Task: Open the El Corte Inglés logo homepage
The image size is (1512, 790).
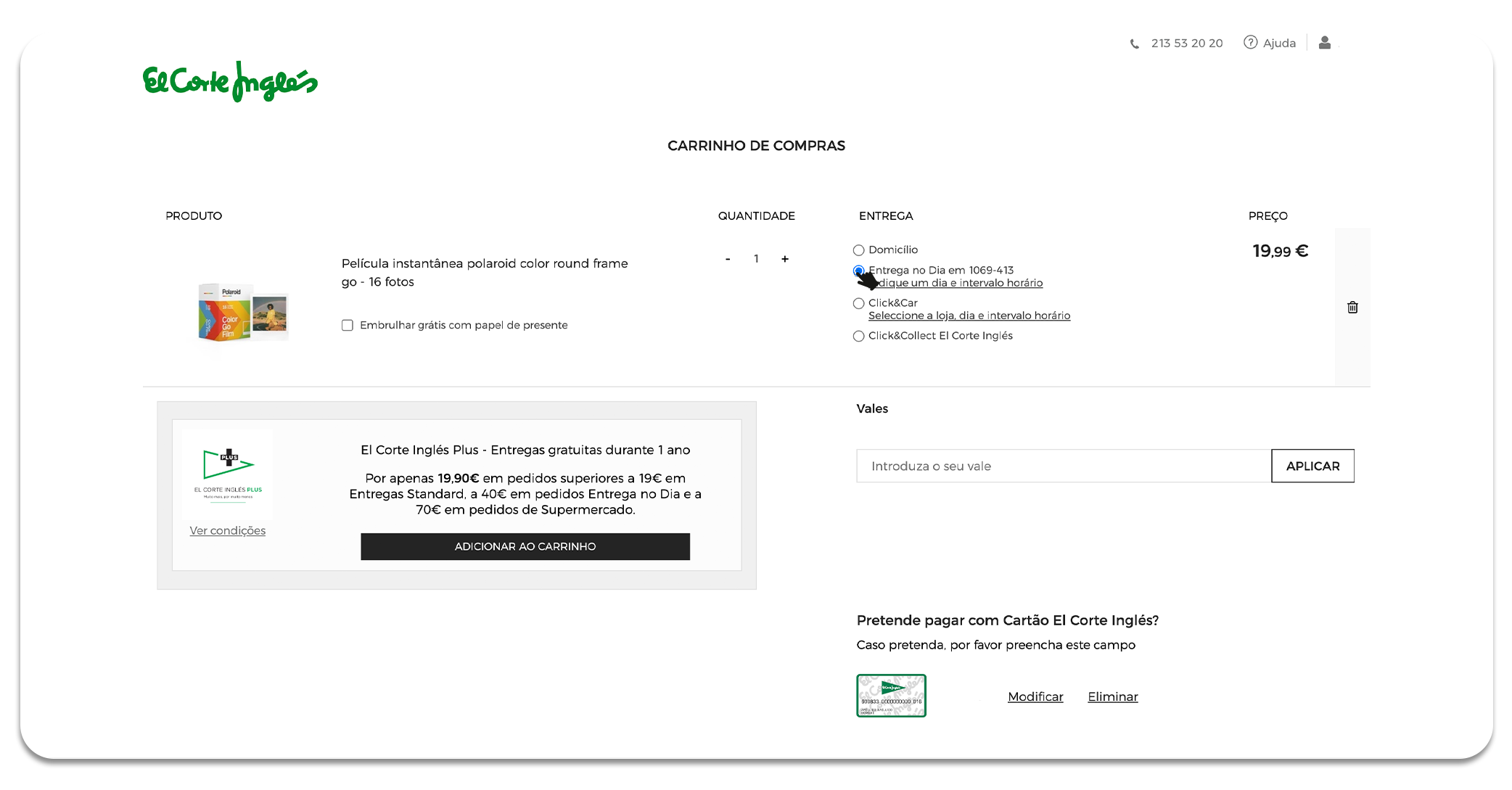Action: [230, 81]
